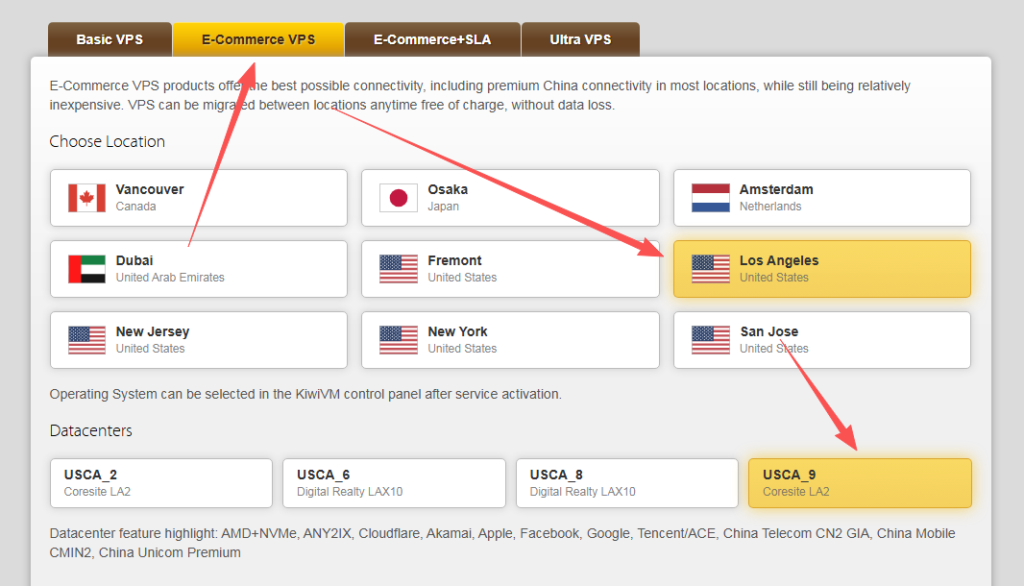
Task: Select the USCA_2 Coresite LA2 datacenter
Action: coord(160,483)
